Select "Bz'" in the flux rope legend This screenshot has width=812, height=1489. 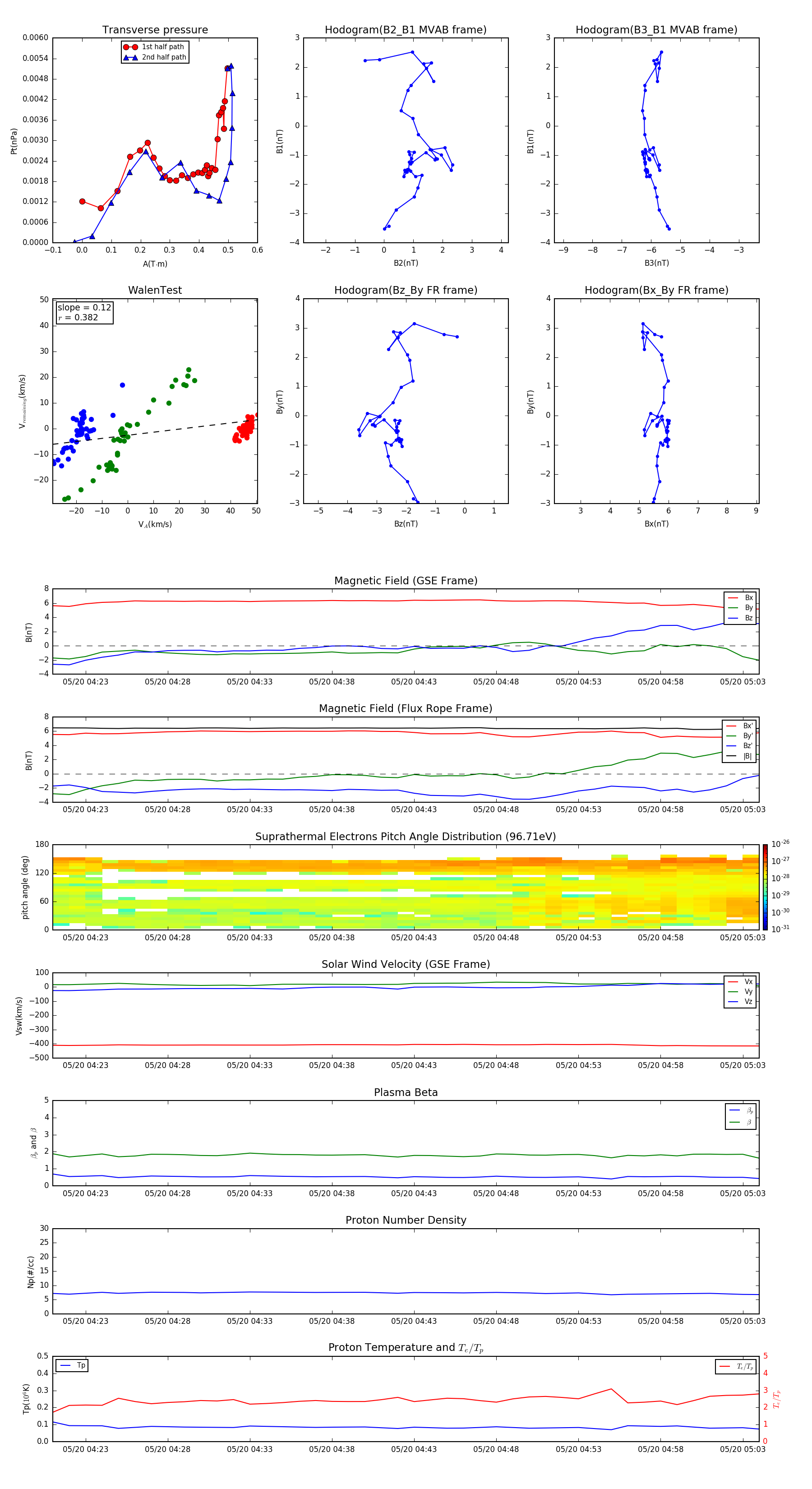pos(739,746)
